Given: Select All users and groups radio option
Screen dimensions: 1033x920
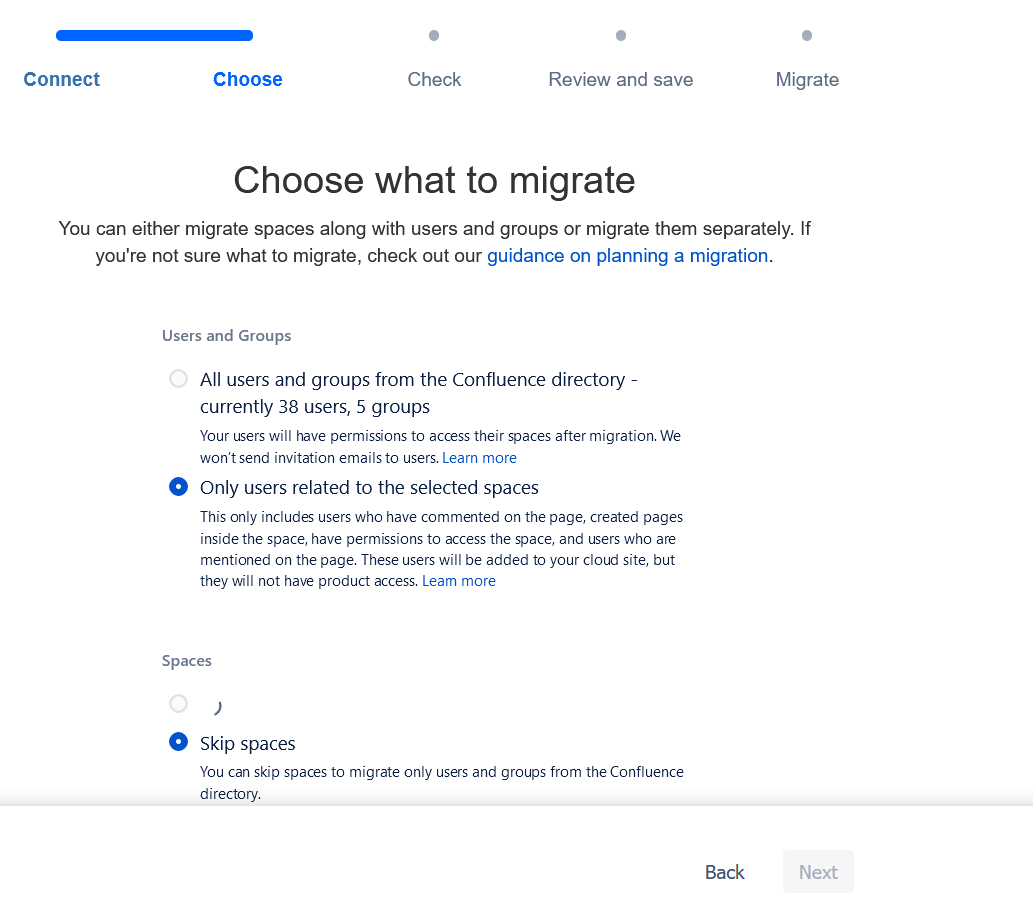Looking at the screenshot, I should pyautogui.click(x=179, y=379).
